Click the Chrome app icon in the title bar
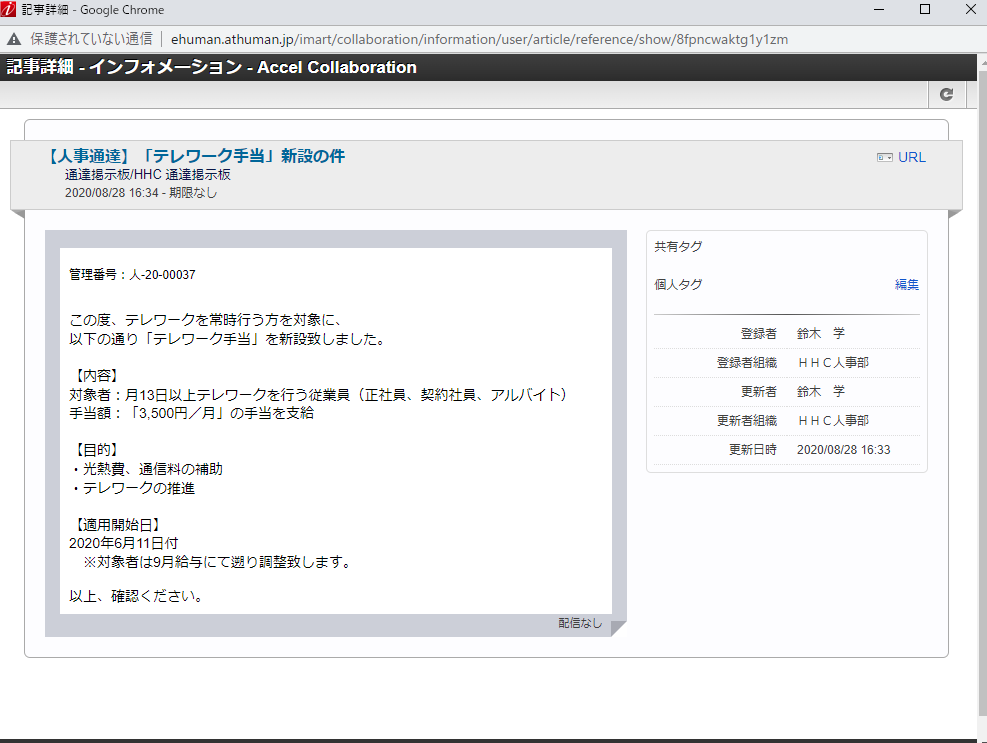The width and height of the screenshot is (987, 743). (x=10, y=9)
